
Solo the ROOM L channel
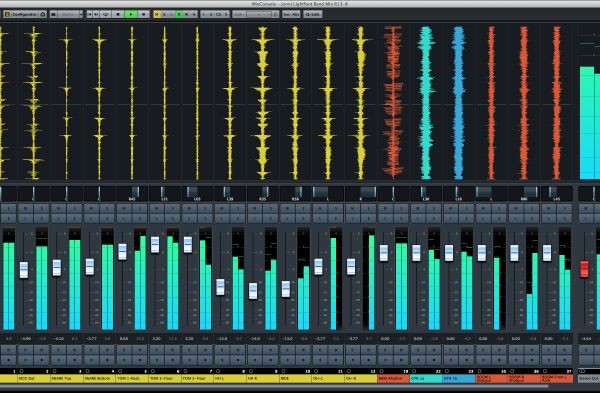(499, 209)
